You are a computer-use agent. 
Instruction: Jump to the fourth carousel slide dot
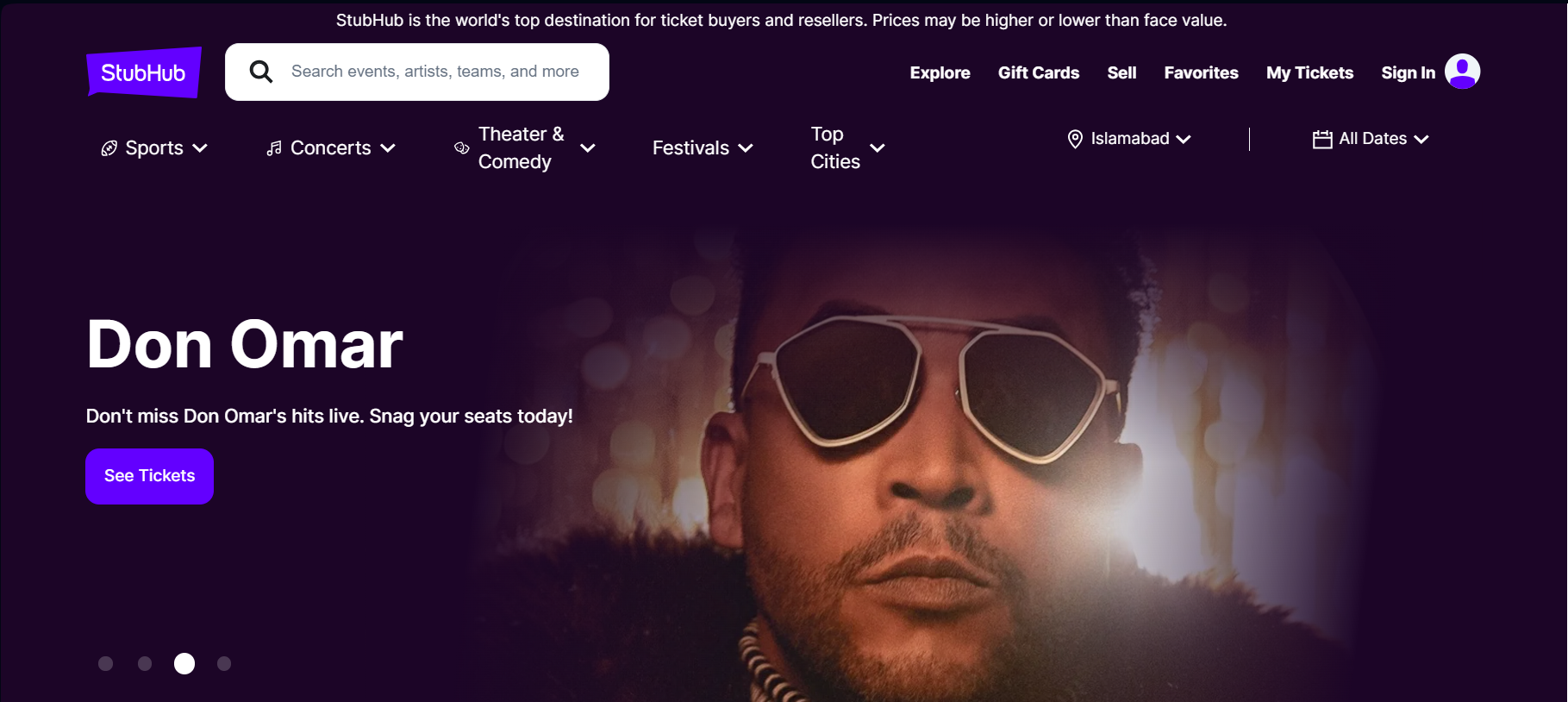tap(224, 663)
